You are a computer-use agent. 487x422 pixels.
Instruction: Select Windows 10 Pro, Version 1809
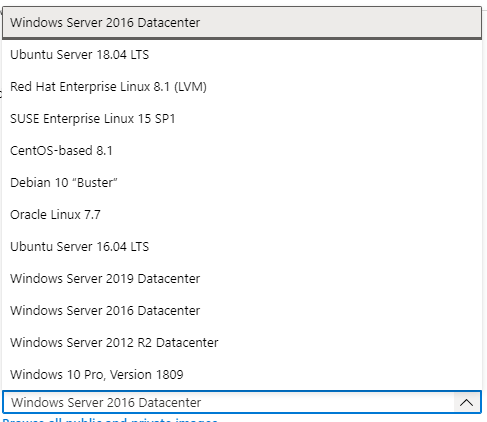click(242, 375)
